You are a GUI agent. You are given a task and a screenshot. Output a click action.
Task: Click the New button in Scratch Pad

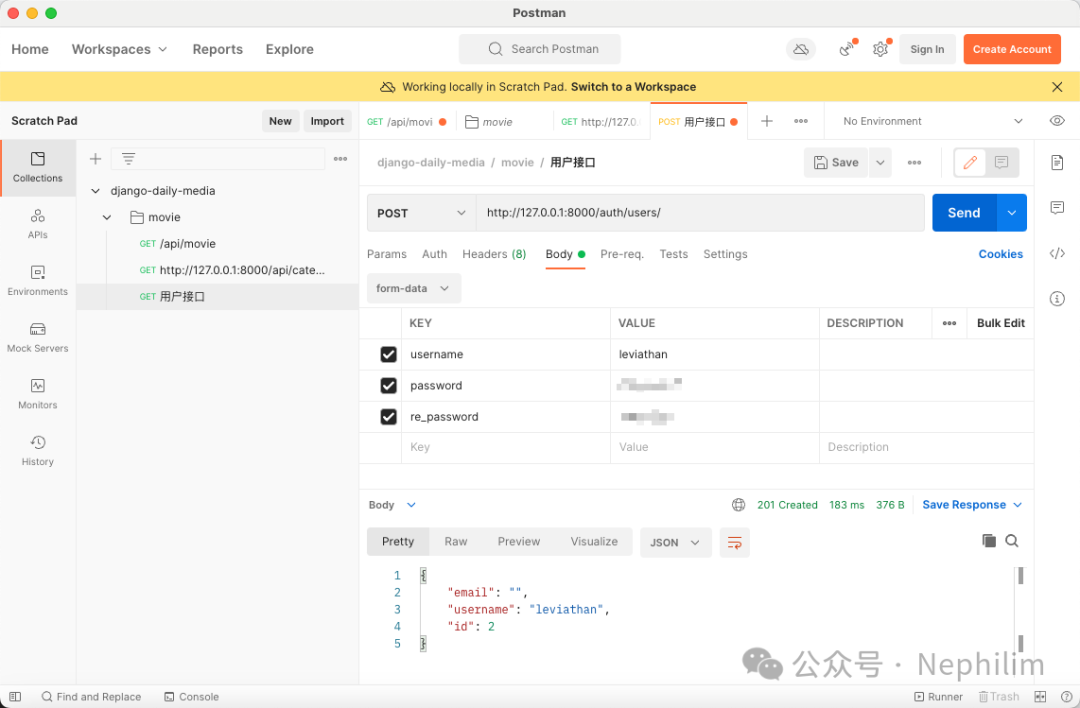tap(280, 121)
